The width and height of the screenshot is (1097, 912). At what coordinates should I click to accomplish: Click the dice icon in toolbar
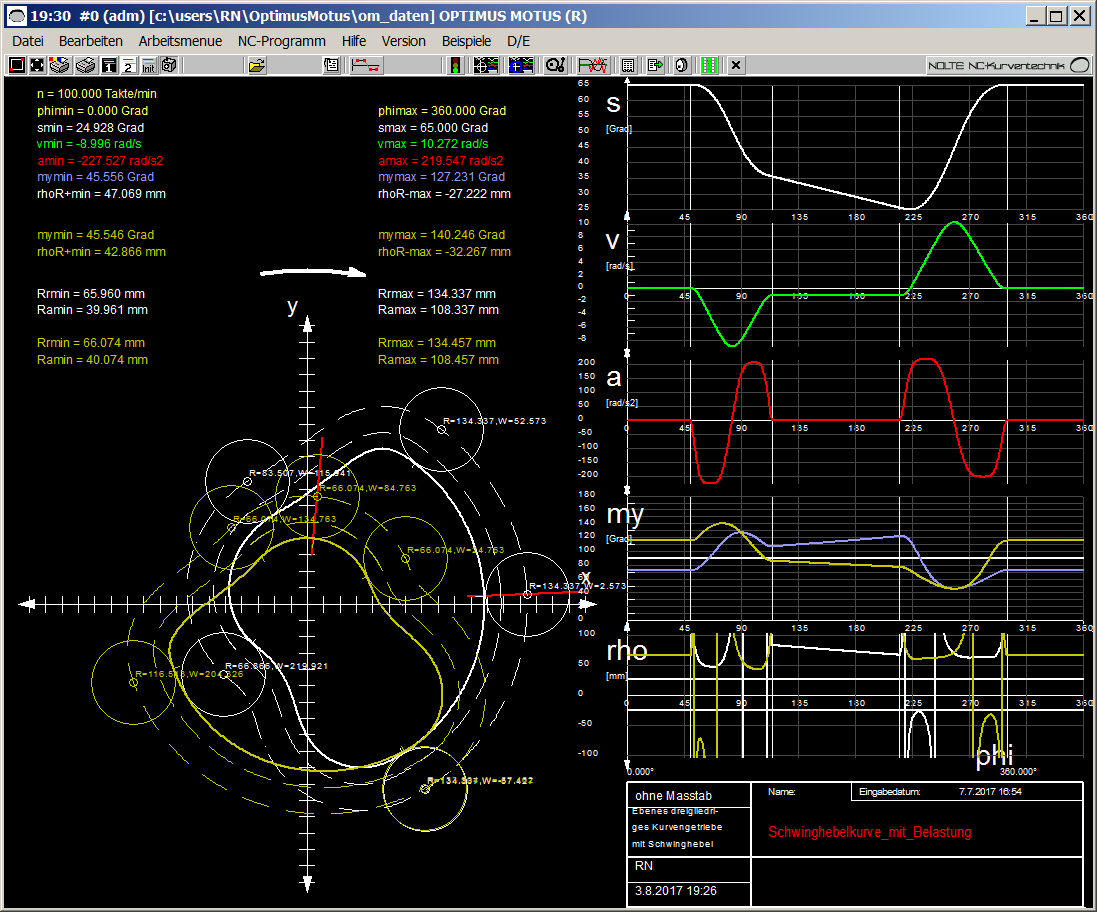169,65
